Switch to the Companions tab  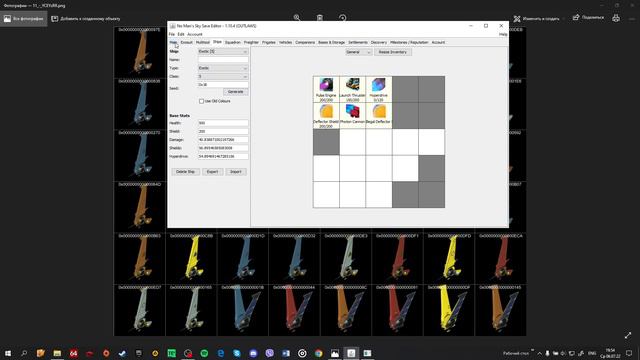point(305,42)
